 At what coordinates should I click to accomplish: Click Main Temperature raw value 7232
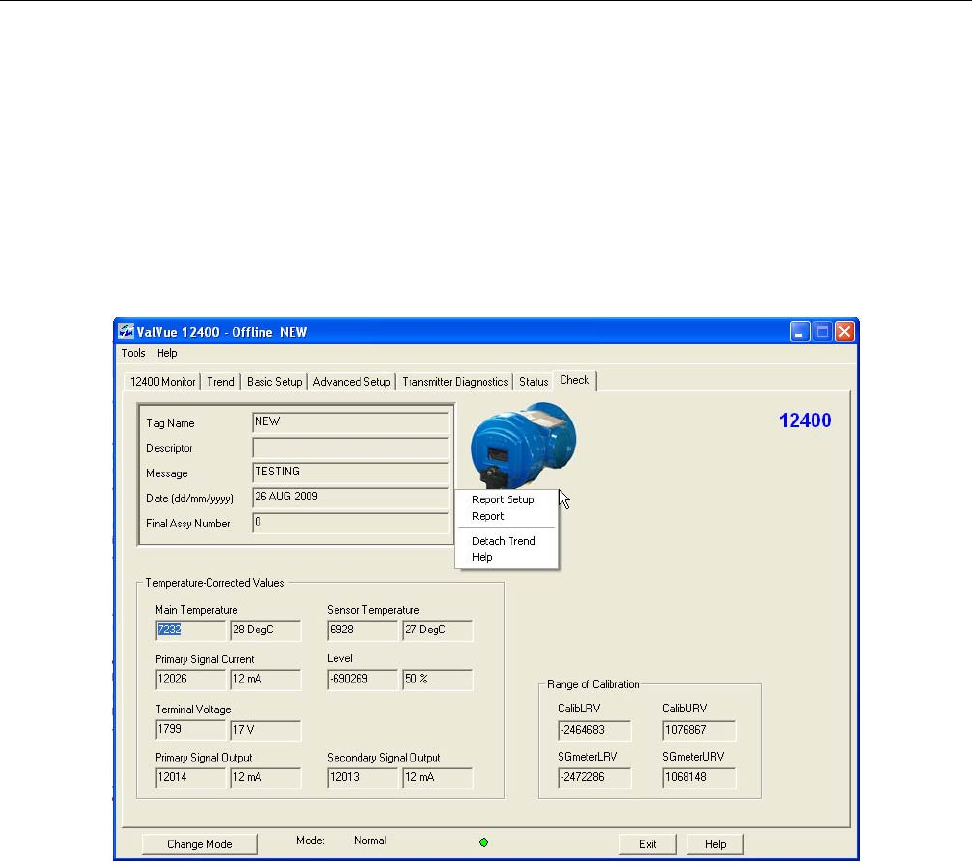pos(190,630)
